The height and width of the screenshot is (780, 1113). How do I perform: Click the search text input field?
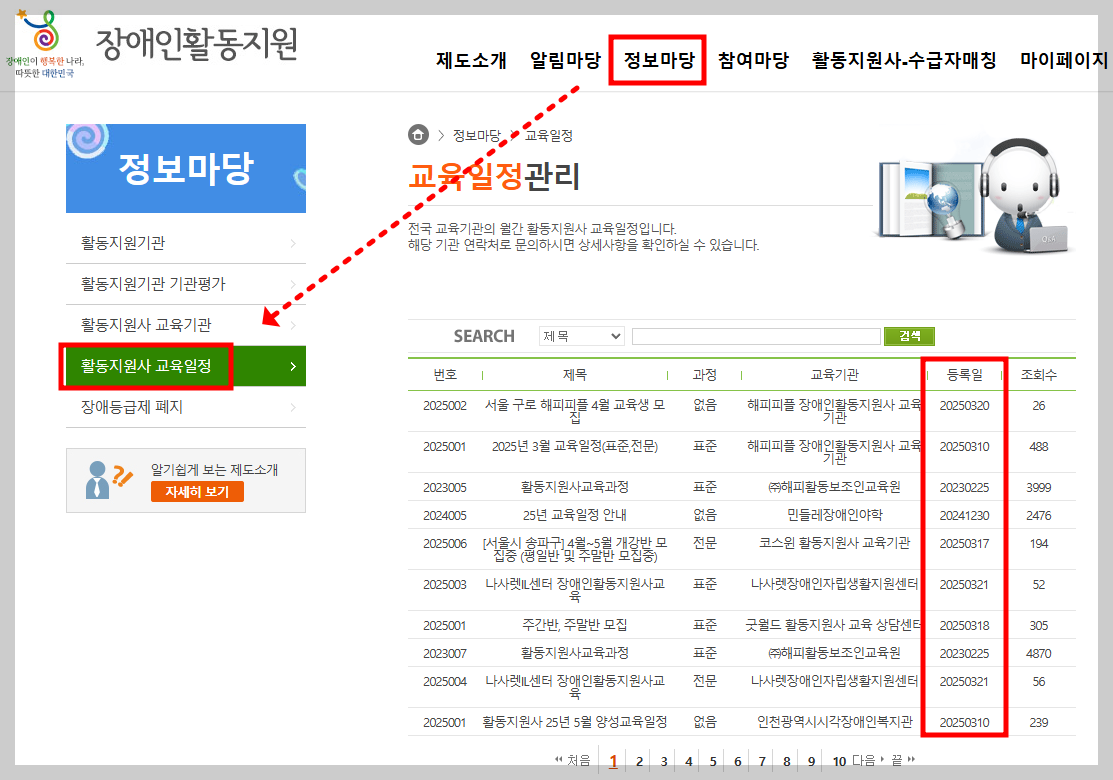tap(756, 336)
